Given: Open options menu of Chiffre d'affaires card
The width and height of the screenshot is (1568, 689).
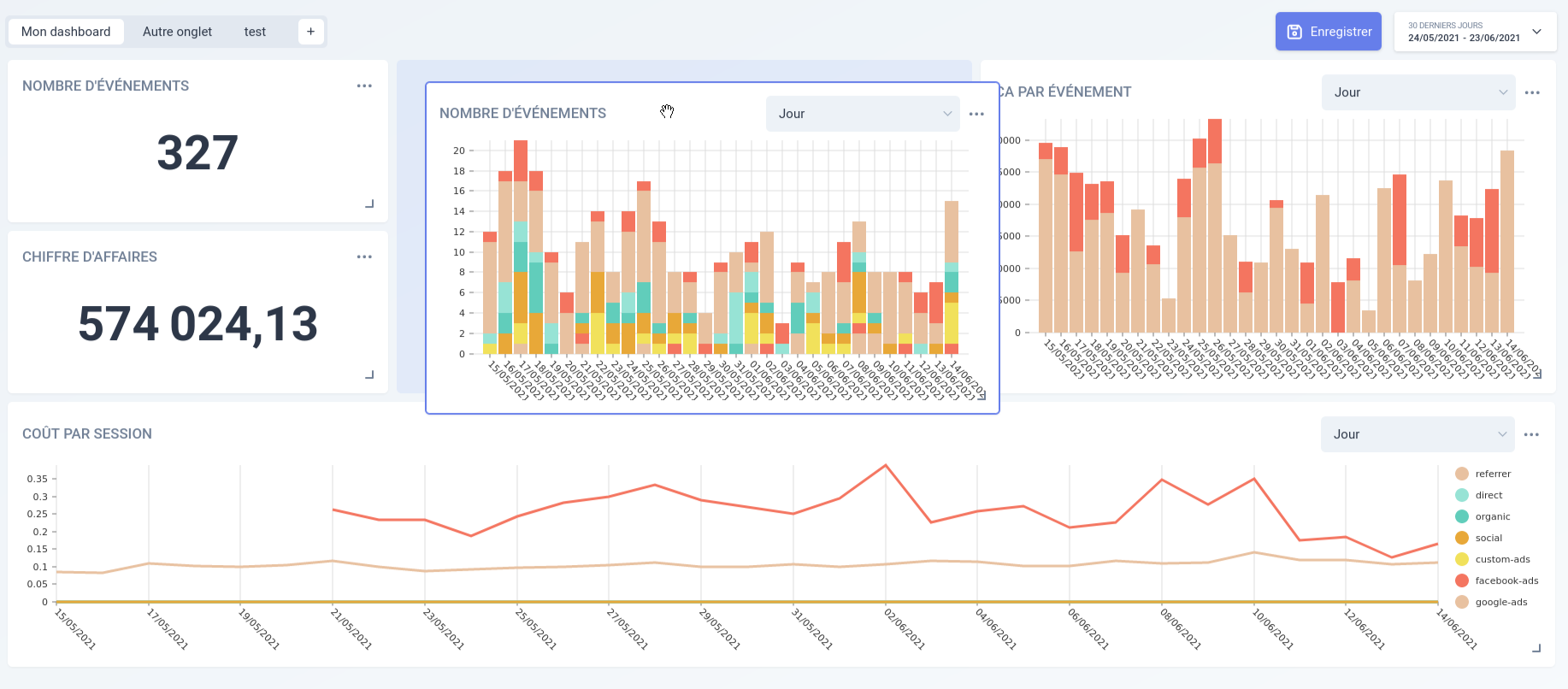Looking at the screenshot, I should pyautogui.click(x=364, y=256).
